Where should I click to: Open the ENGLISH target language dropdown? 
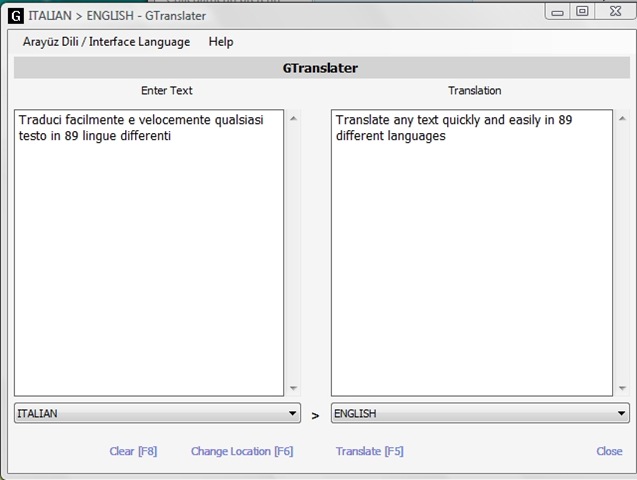point(480,413)
